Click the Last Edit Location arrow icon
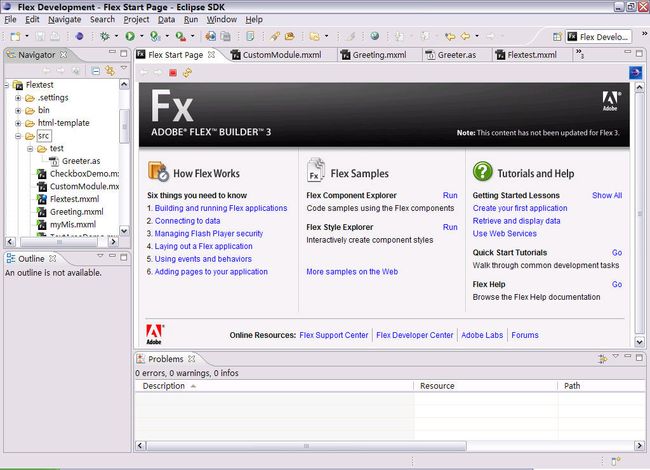 pos(450,36)
